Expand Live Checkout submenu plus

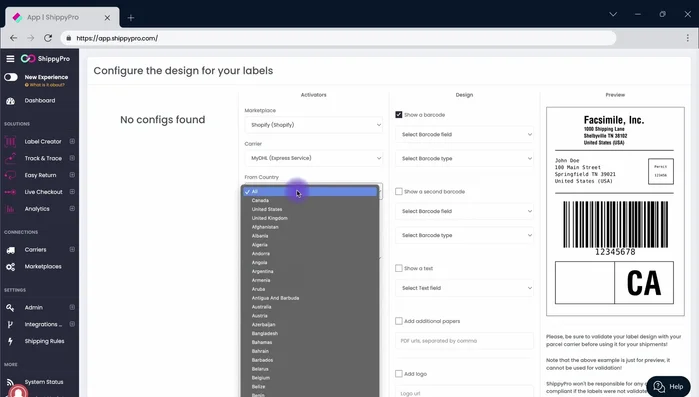72,192
